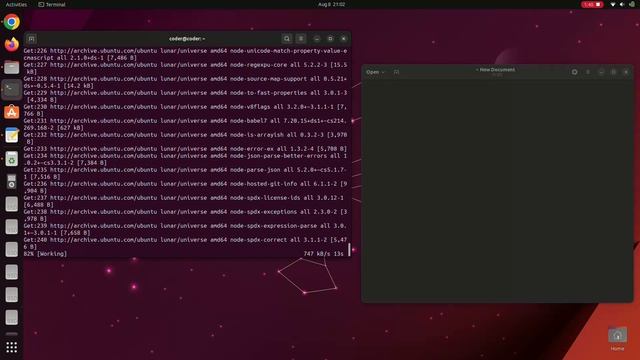This screenshot has height=360, width=640.
Task: Click the Get:229 node-to-fast-properties line
Action: pos(185,96)
